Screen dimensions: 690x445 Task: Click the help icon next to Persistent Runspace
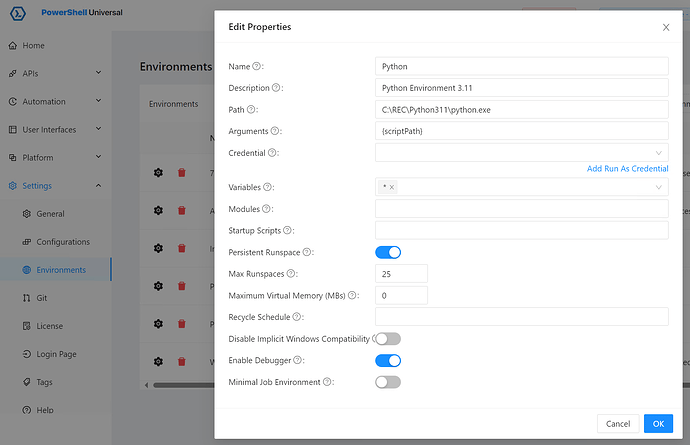(307, 252)
